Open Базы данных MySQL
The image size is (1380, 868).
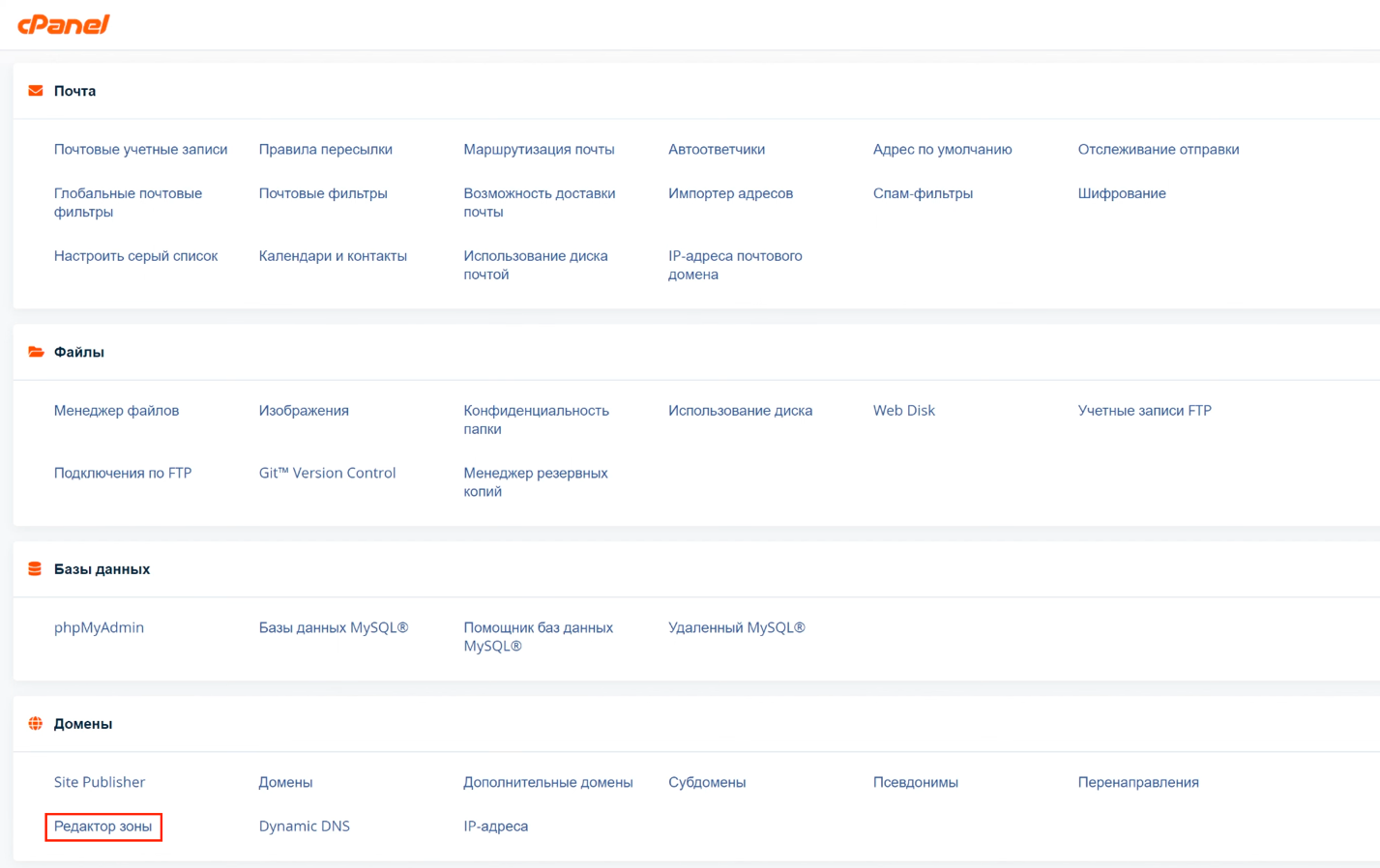[334, 628]
